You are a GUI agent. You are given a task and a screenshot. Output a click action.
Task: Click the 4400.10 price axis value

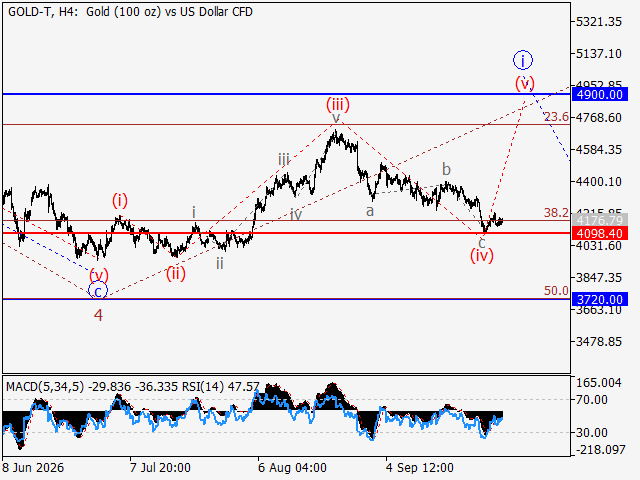pyautogui.click(x=599, y=182)
